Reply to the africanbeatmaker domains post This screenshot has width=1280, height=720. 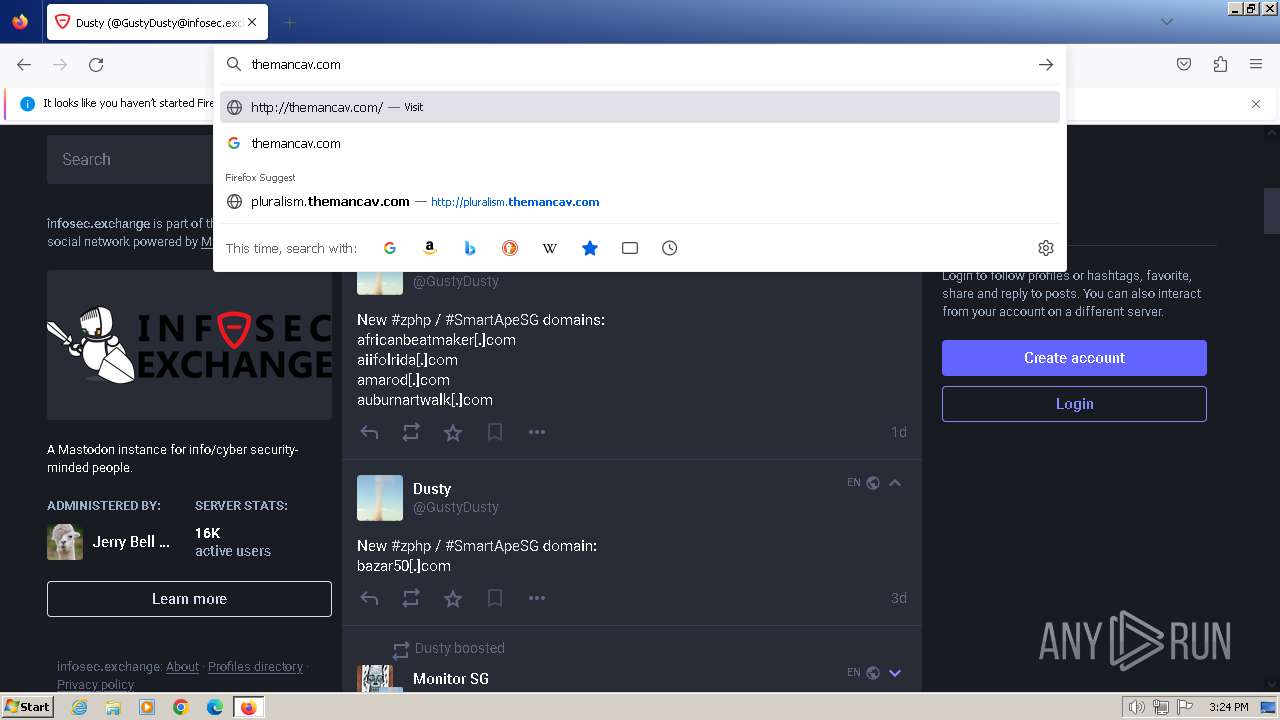click(x=369, y=432)
